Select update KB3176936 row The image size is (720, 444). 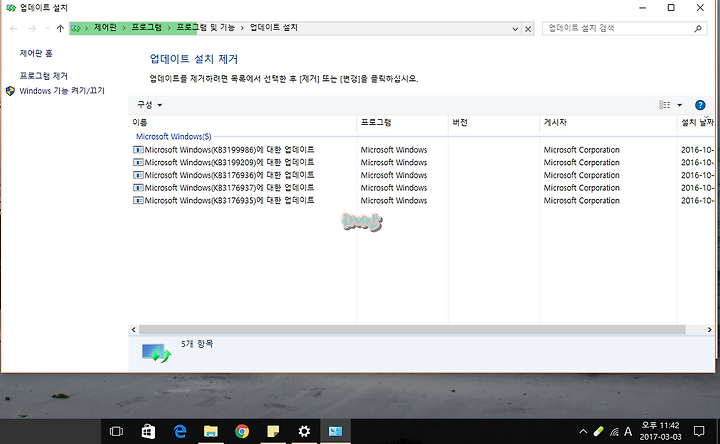tap(422, 175)
